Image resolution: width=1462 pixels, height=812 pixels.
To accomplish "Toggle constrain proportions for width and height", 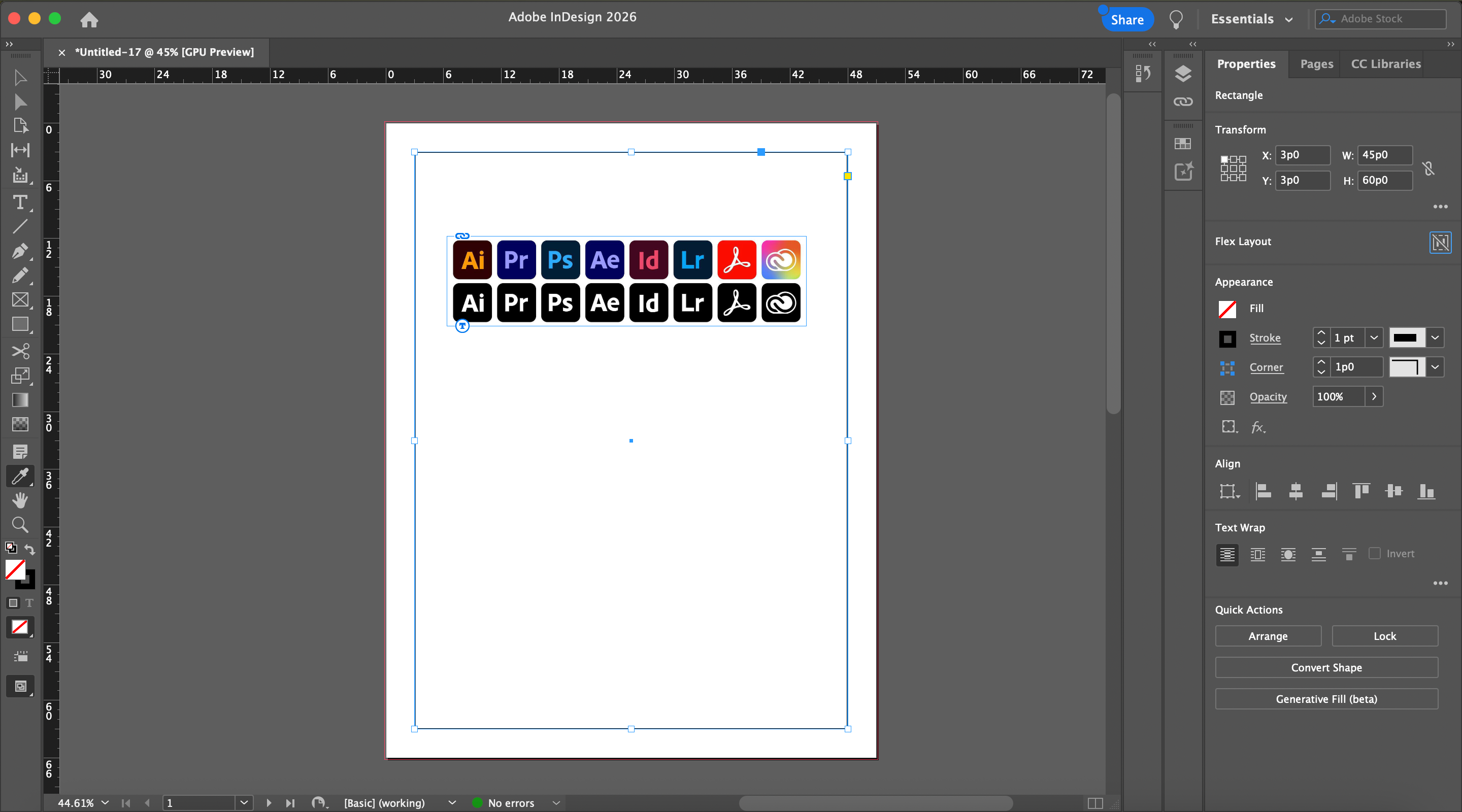I will point(1428,168).
